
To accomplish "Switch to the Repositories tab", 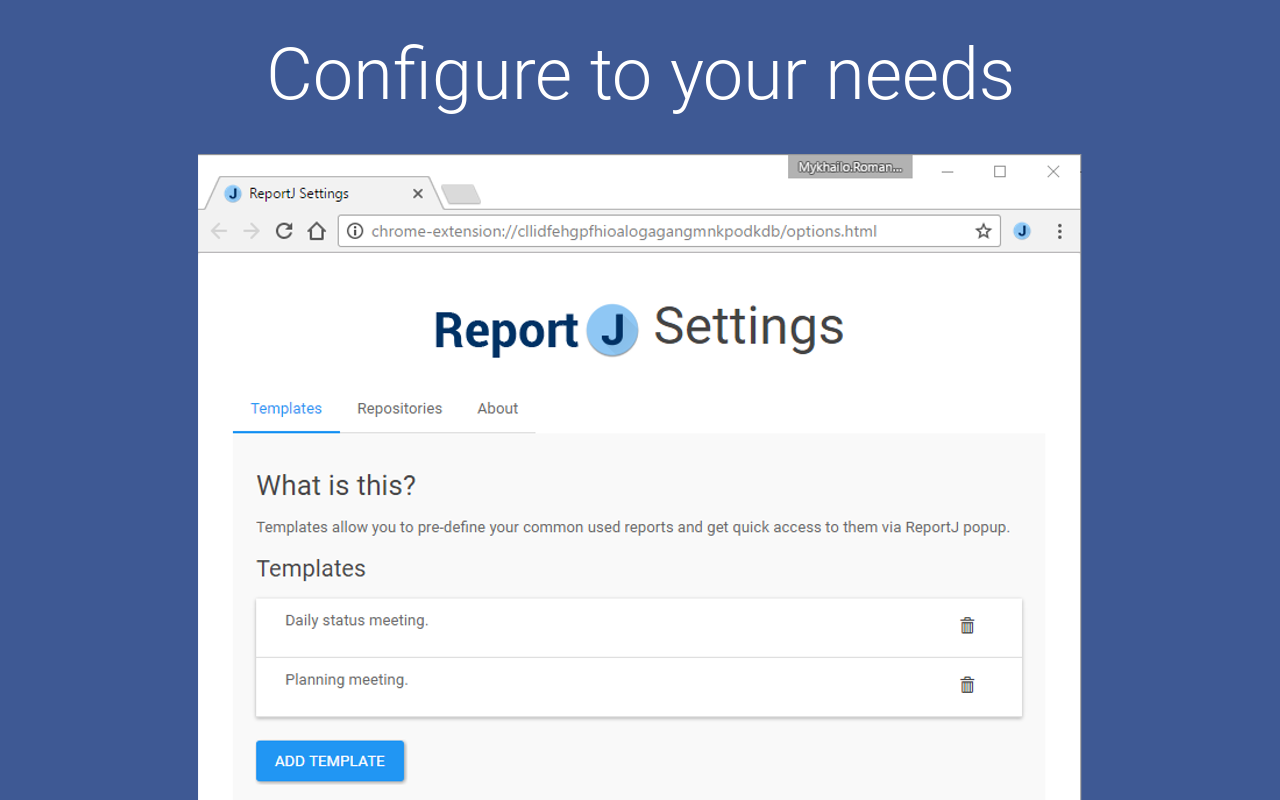I will tap(400, 408).
